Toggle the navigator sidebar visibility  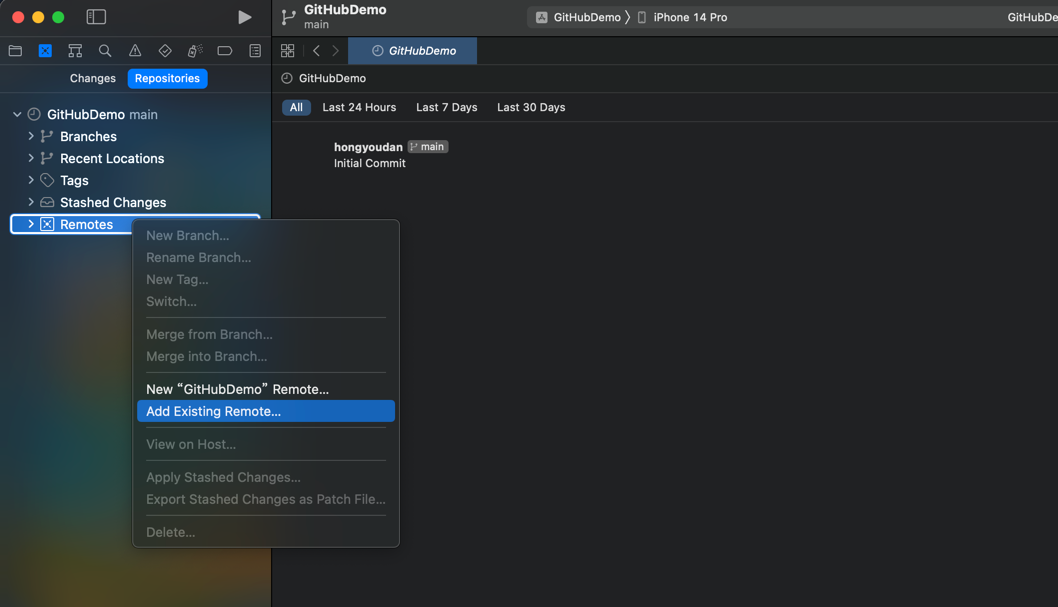pyautogui.click(x=96, y=17)
